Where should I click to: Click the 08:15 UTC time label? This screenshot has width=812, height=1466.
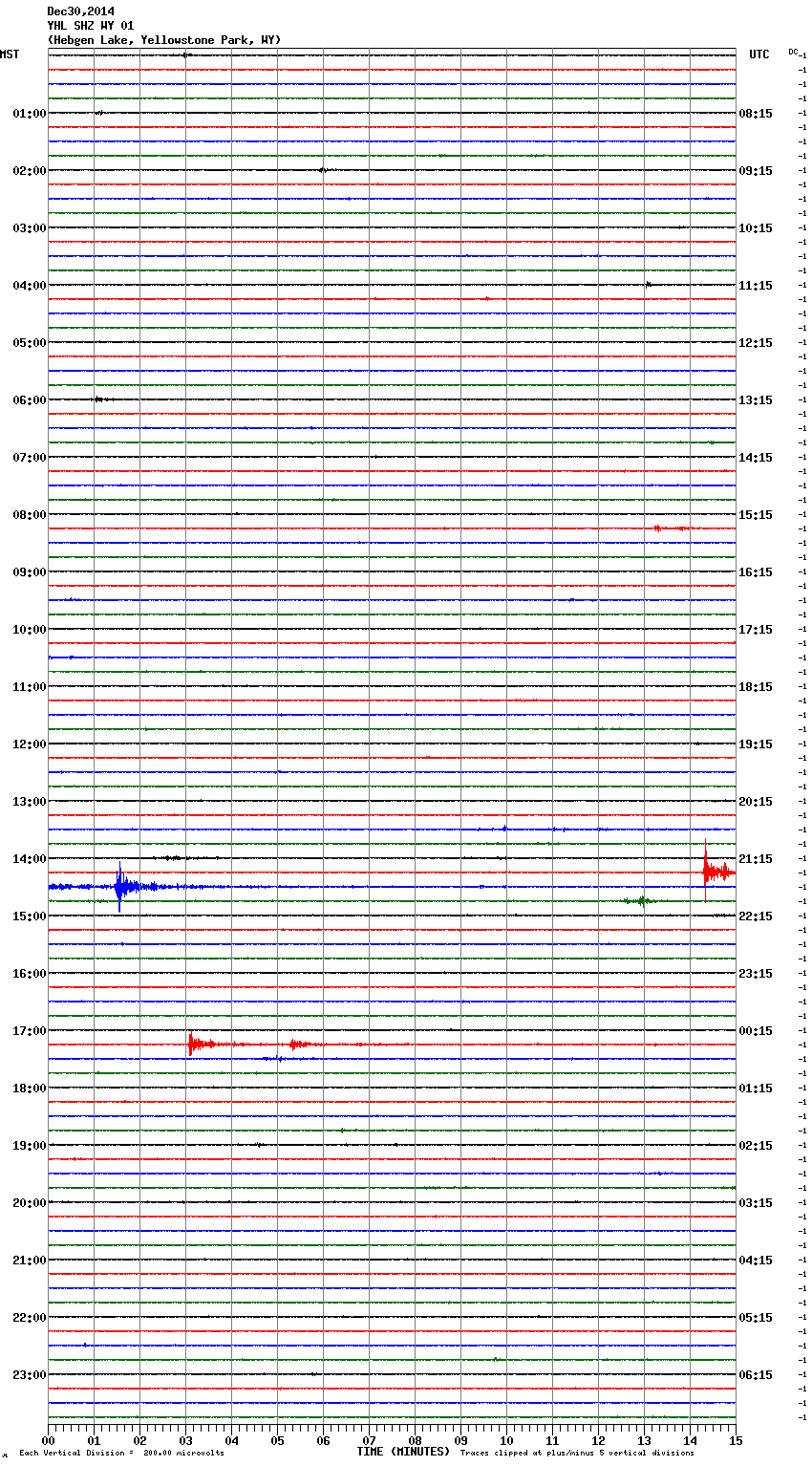pyautogui.click(x=756, y=114)
